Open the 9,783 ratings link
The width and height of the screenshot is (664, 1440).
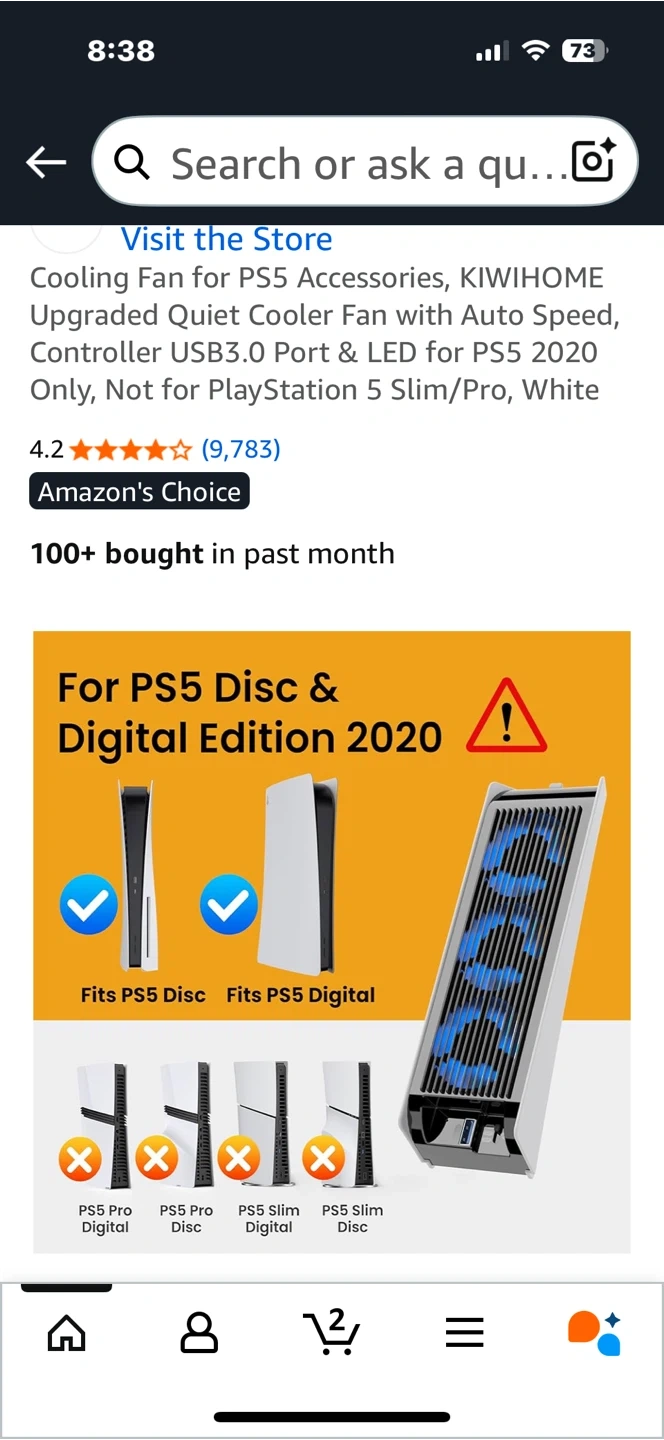tap(241, 449)
